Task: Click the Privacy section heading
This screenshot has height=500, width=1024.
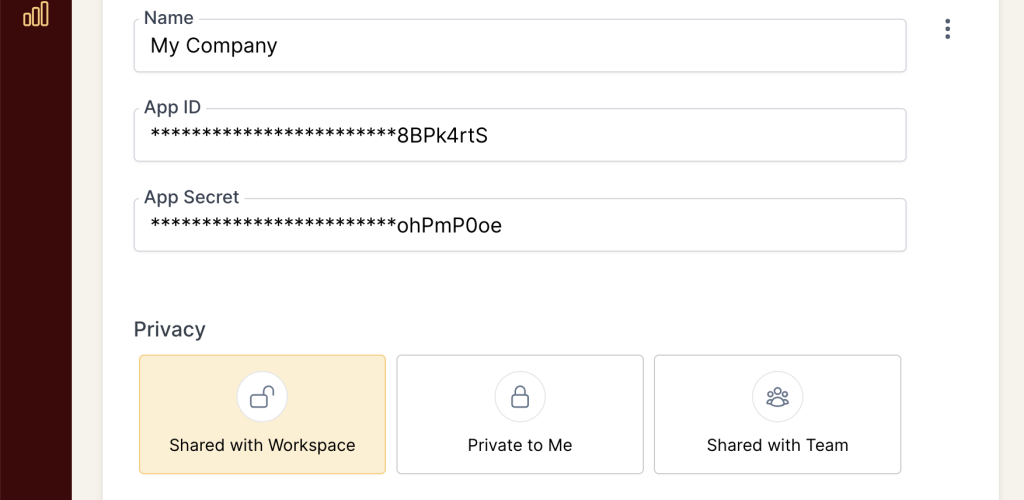Action: [x=170, y=329]
